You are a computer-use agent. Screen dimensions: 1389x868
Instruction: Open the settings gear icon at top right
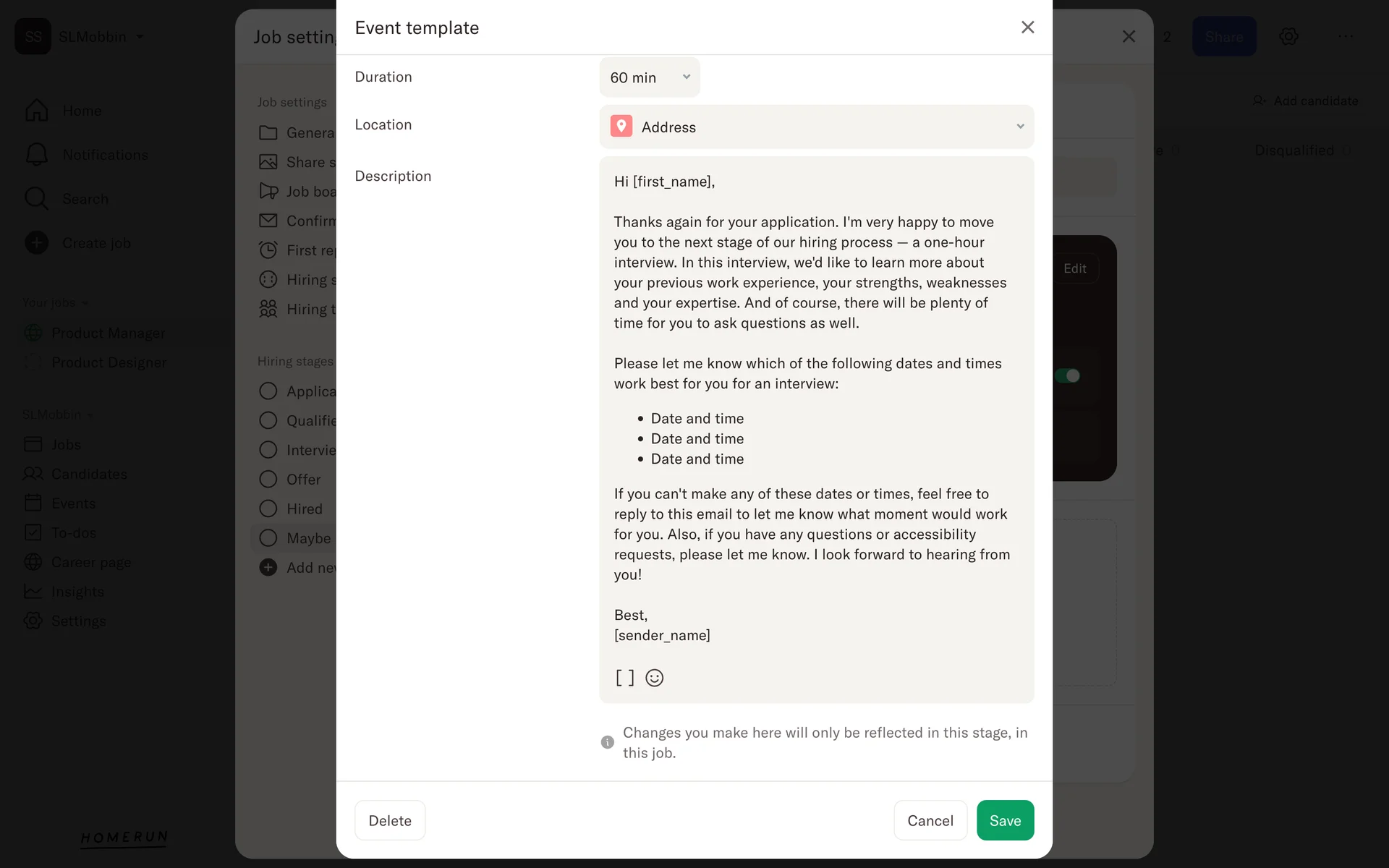[x=1288, y=37]
